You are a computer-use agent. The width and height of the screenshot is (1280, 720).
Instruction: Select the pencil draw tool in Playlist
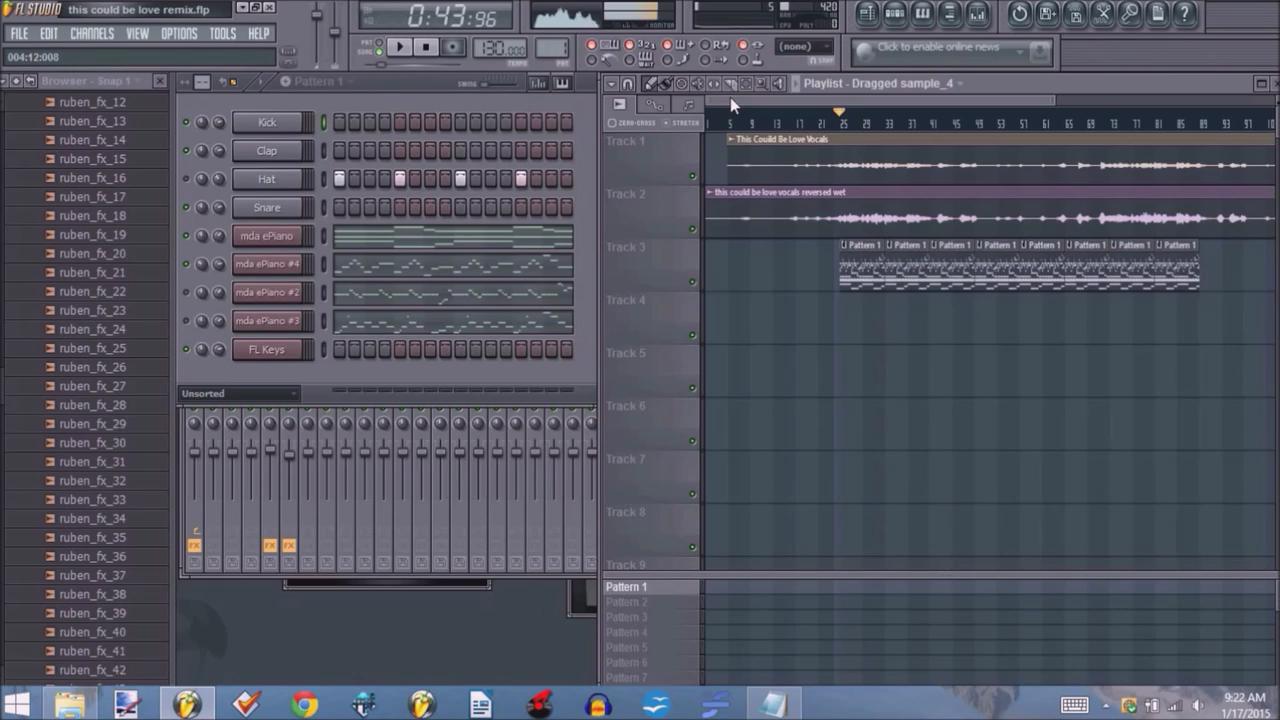click(649, 84)
